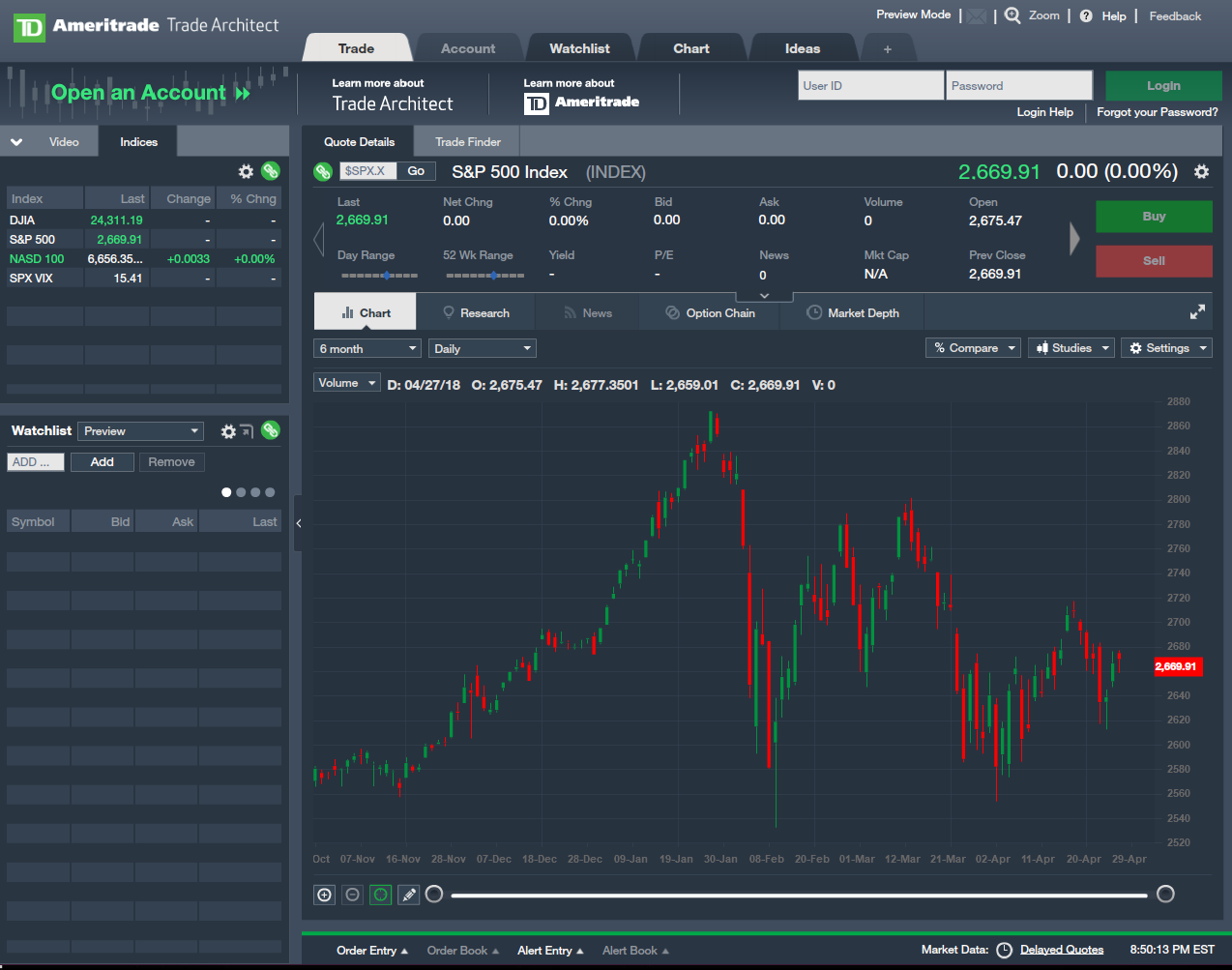1232x970 pixels.
Task: Open Watchlist panel settings gear
Action: (x=228, y=431)
